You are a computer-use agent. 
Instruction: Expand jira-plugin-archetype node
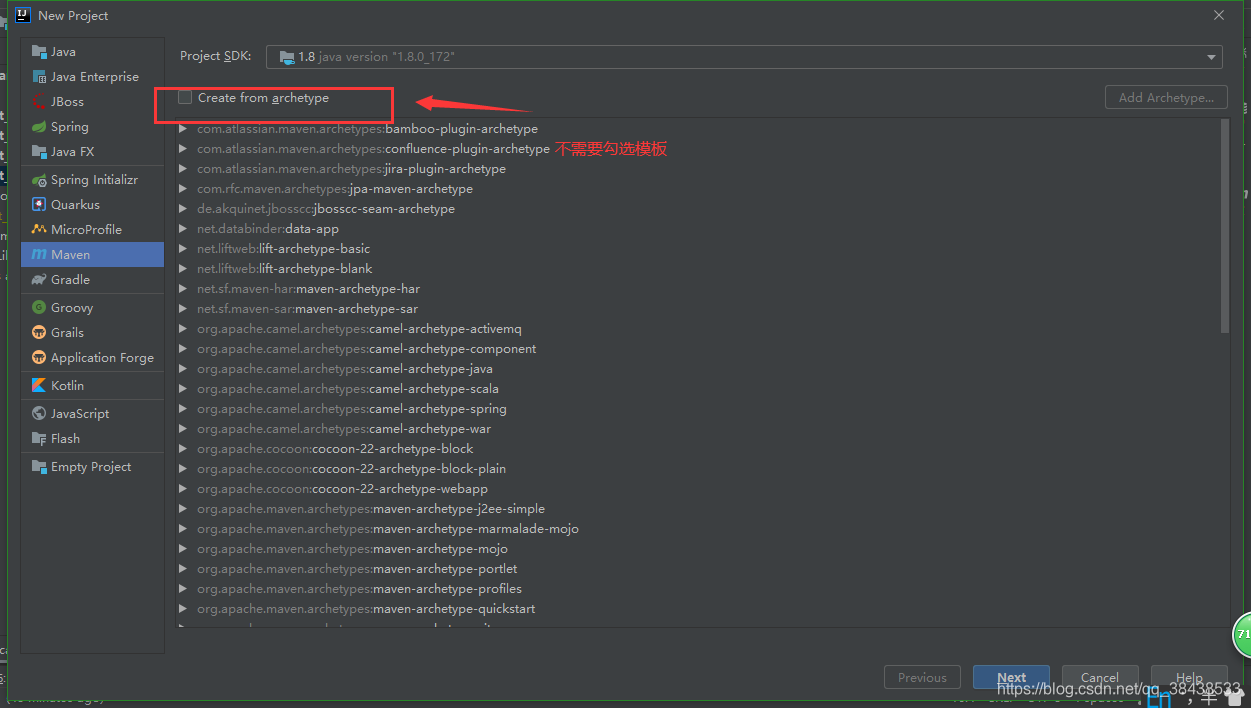click(183, 169)
